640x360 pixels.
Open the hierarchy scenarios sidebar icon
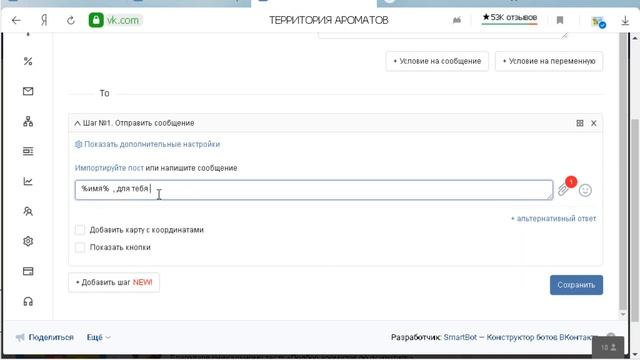coord(28,121)
